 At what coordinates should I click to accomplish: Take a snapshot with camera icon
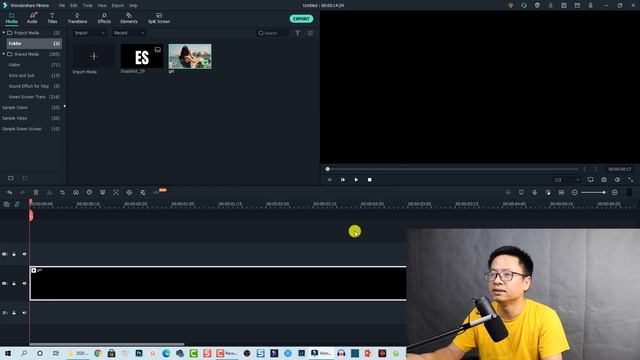[x=604, y=180]
